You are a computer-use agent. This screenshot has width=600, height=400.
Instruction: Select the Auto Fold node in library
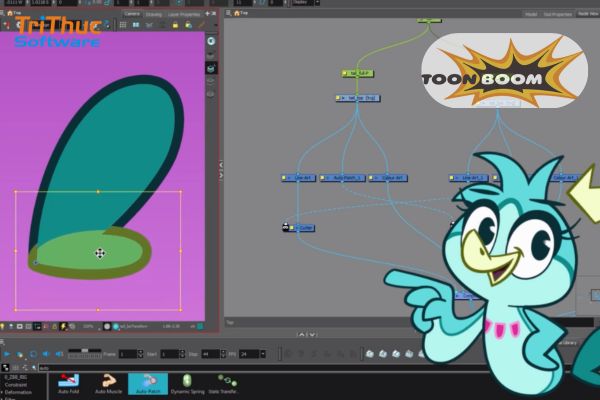coord(68,384)
